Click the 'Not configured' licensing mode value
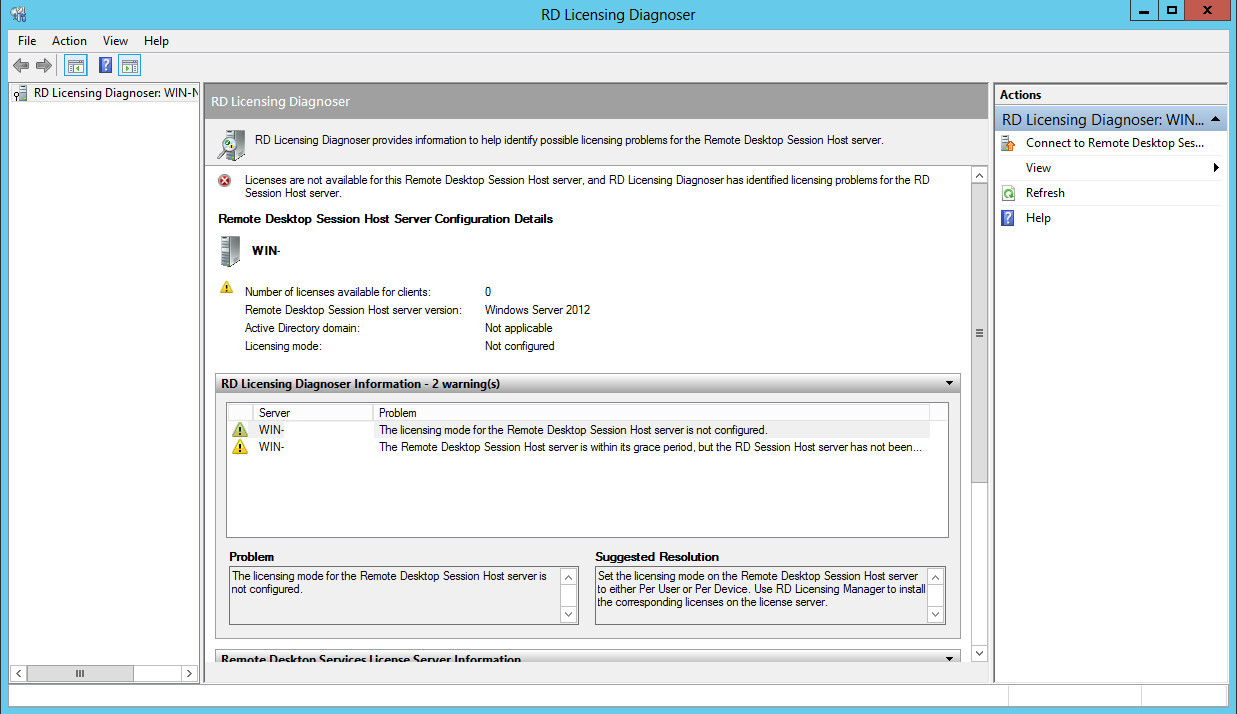Image resolution: width=1237 pixels, height=714 pixels. click(519, 346)
